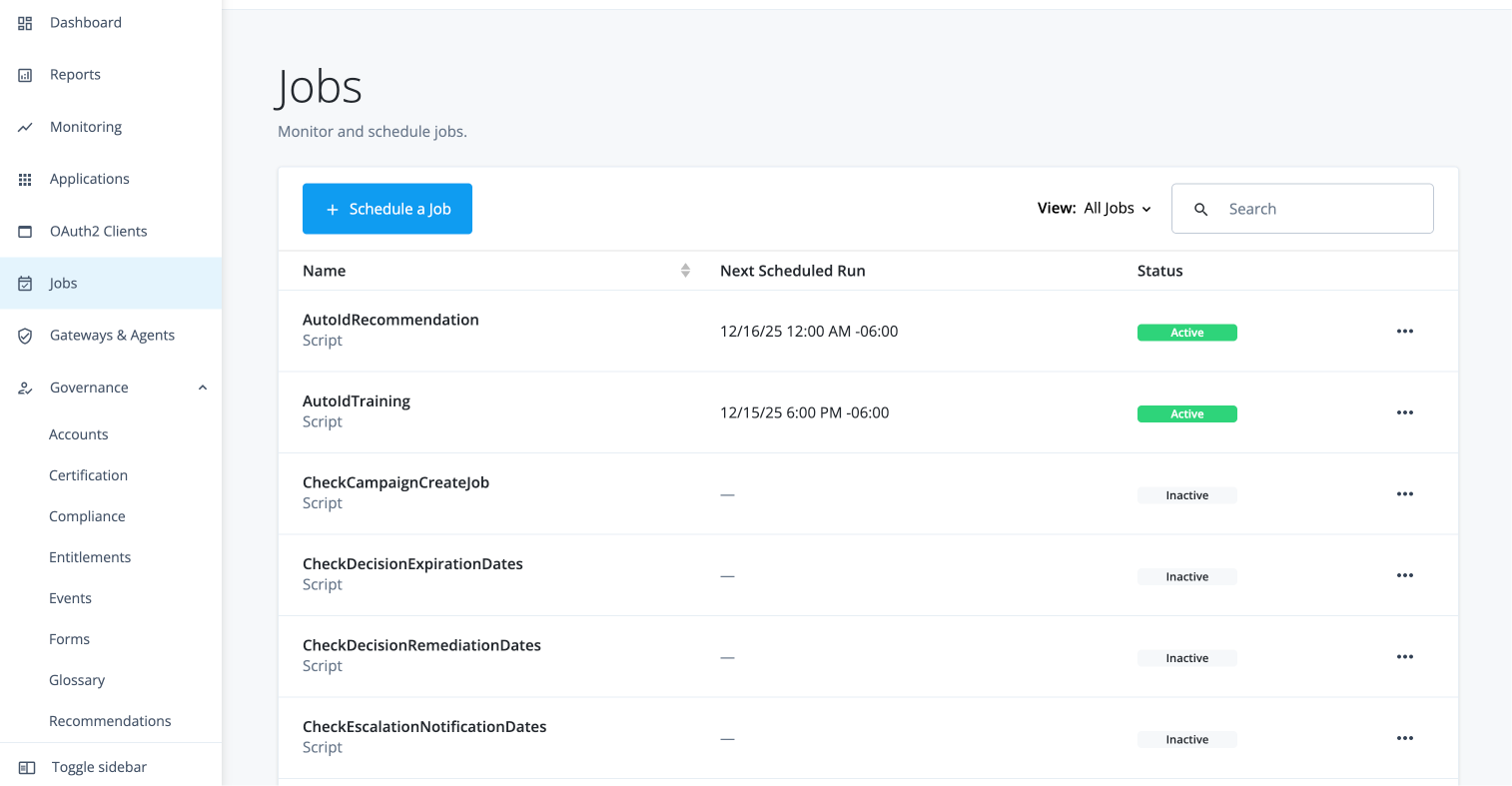Click the Gateways & Agents shield icon
Image resolution: width=1512 pixels, height=786 pixels.
click(25, 336)
